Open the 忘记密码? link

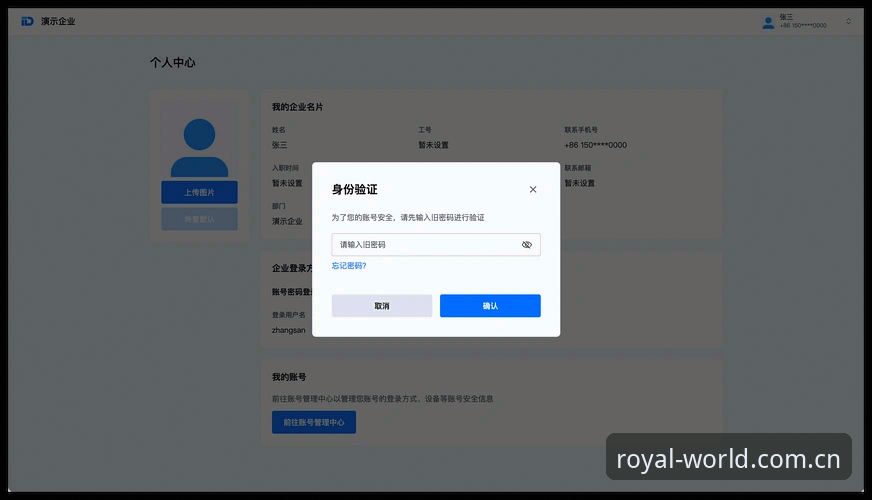pos(349,266)
